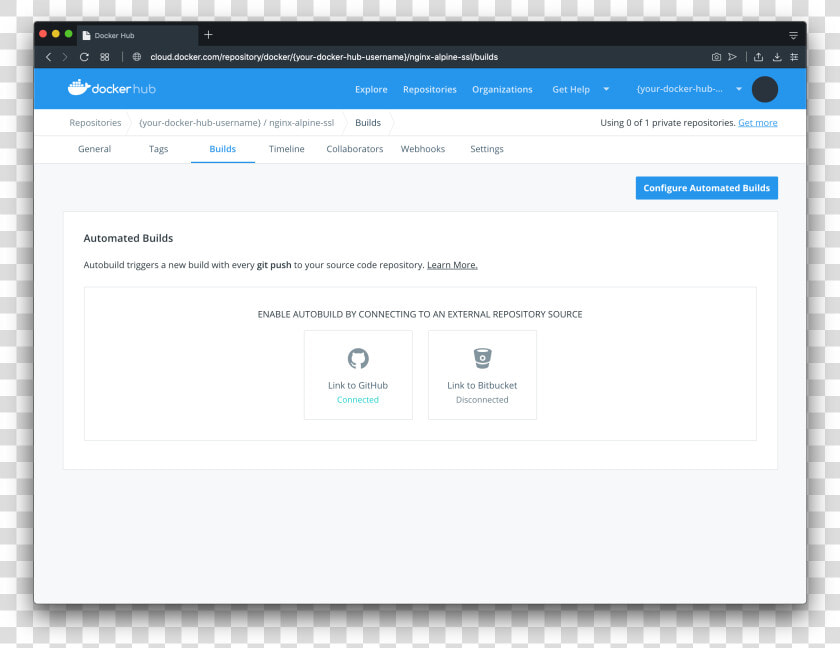Click the private repositories usage text
Screen dimensions: 840x648
(x=668, y=123)
